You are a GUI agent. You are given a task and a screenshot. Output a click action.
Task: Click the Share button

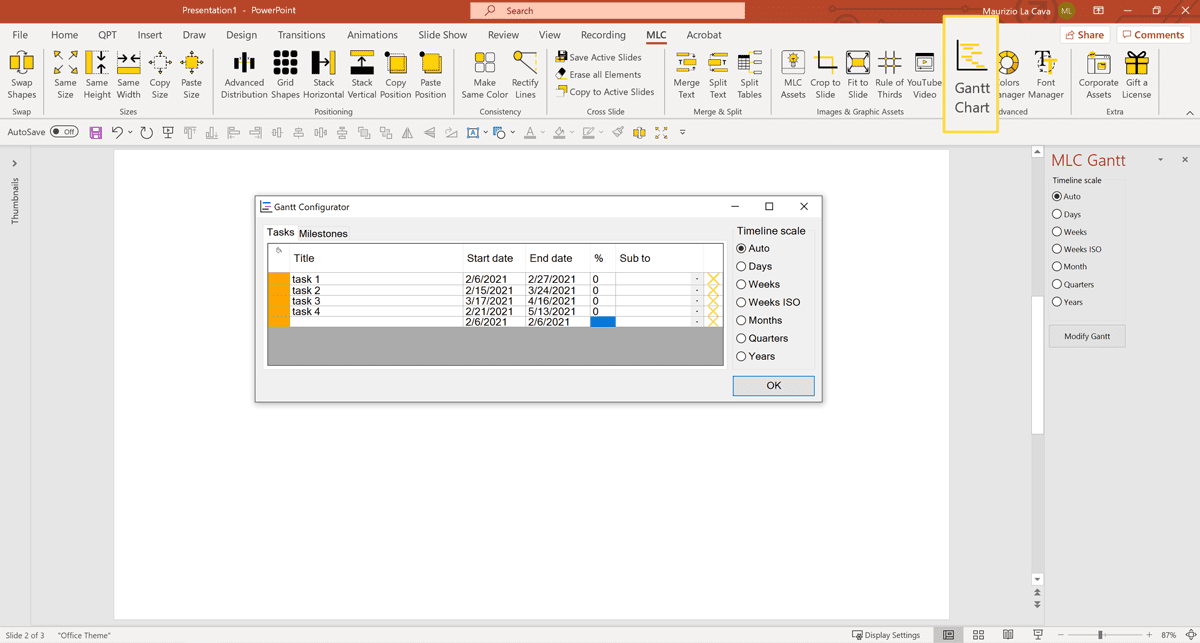tap(1085, 34)
